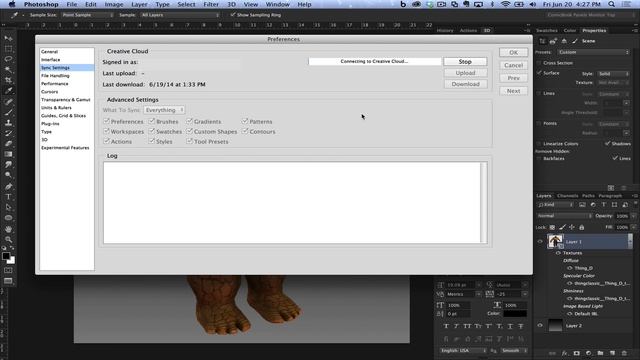Toggle the Brushes sync checkbox
640x360 pixels.
click(152, 121)
